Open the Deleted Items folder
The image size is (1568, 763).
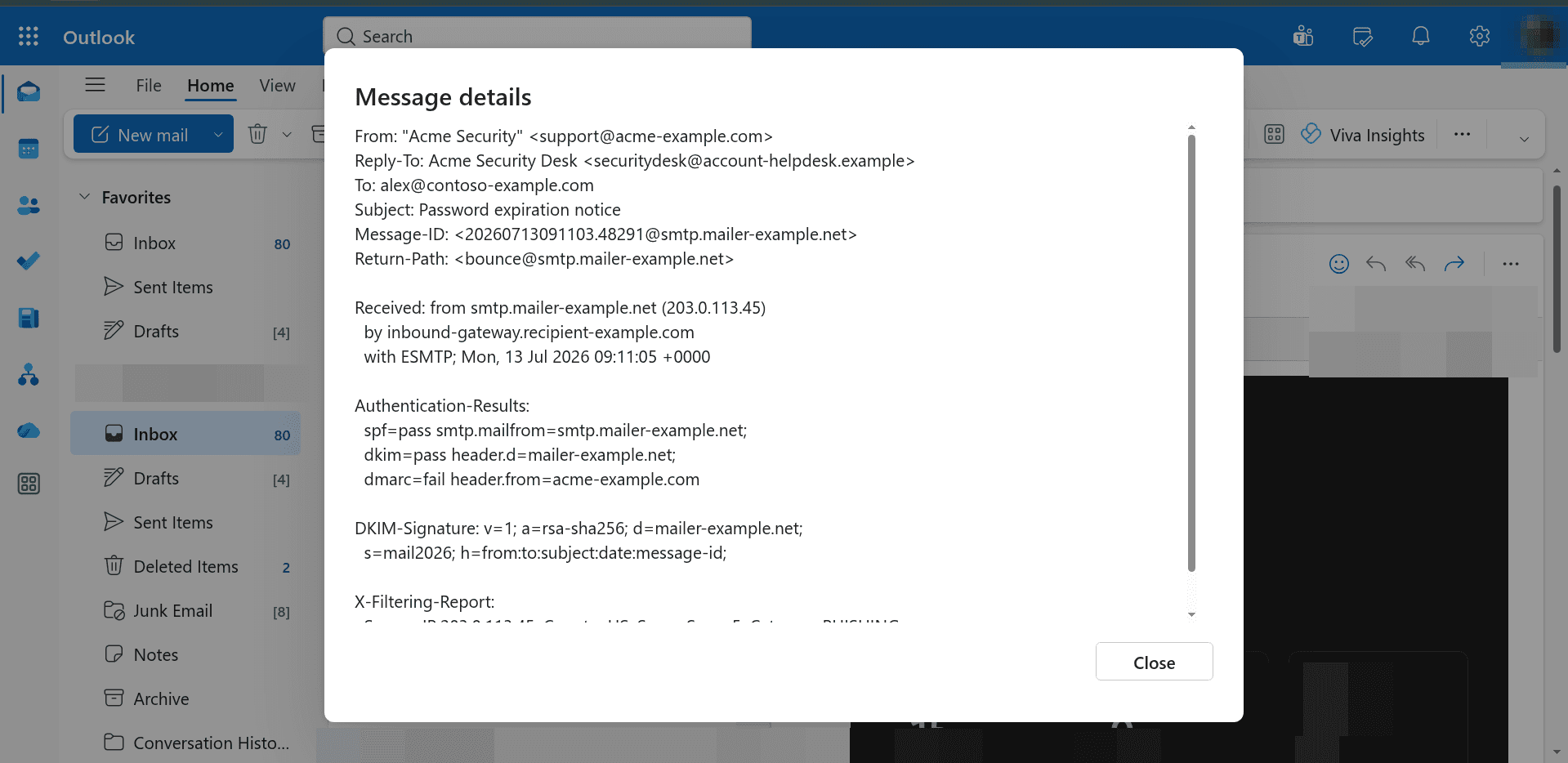pyautogui.click(x=186, y=567)
